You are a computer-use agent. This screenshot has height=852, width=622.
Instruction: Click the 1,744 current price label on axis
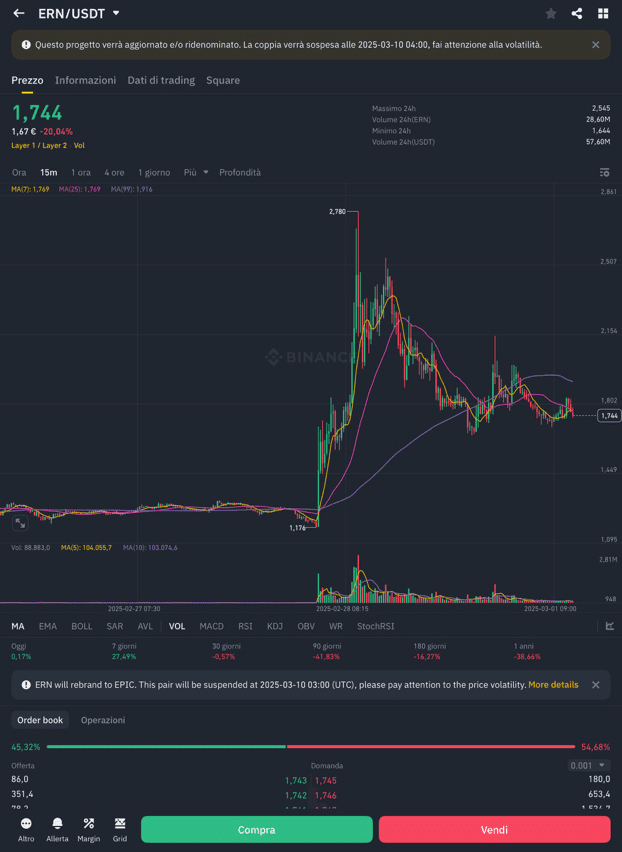[x=609, y=416]
